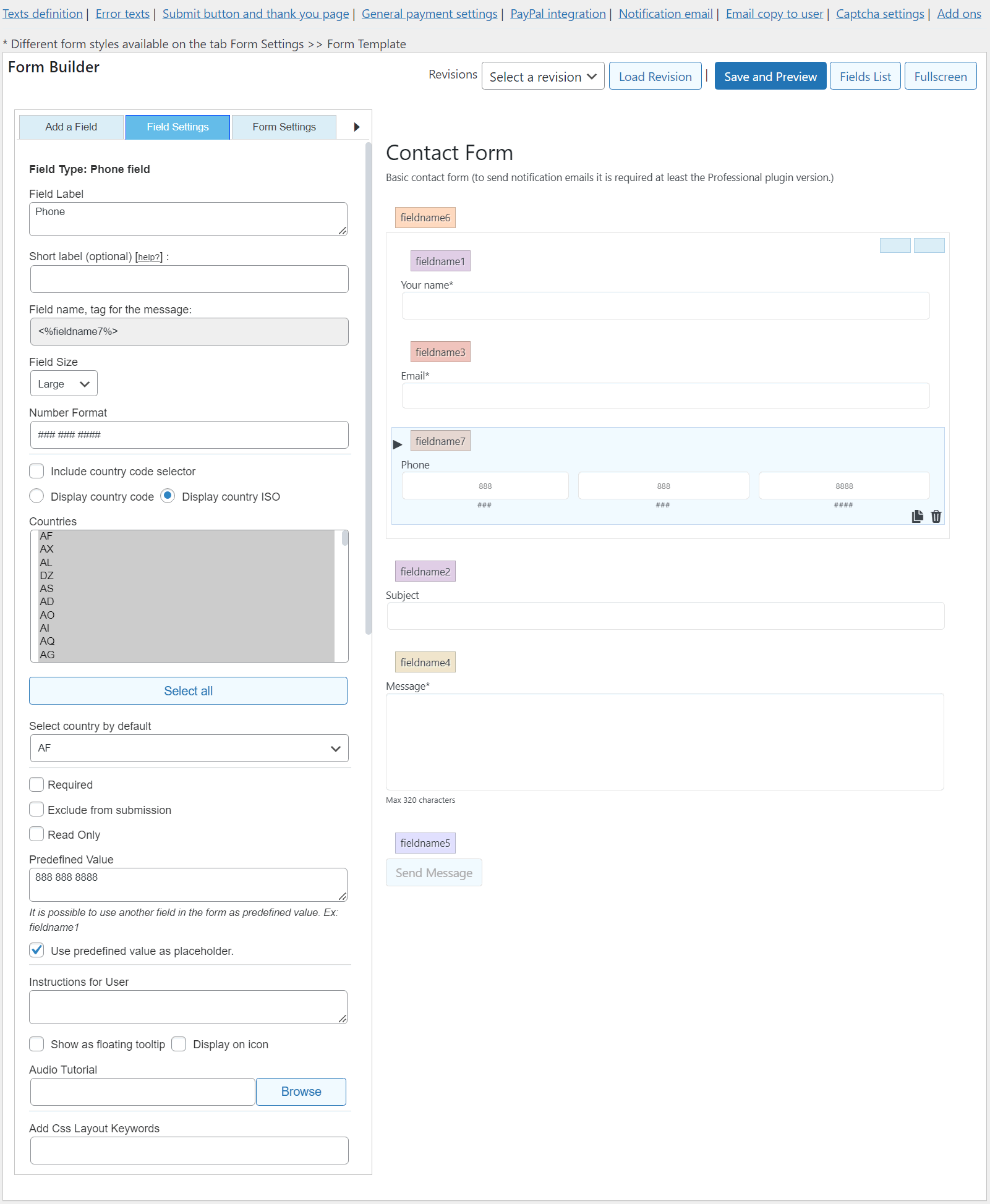The image size is (990, 1204).
Task: Click the Predefined Value text area
Action: coord(188,884)
